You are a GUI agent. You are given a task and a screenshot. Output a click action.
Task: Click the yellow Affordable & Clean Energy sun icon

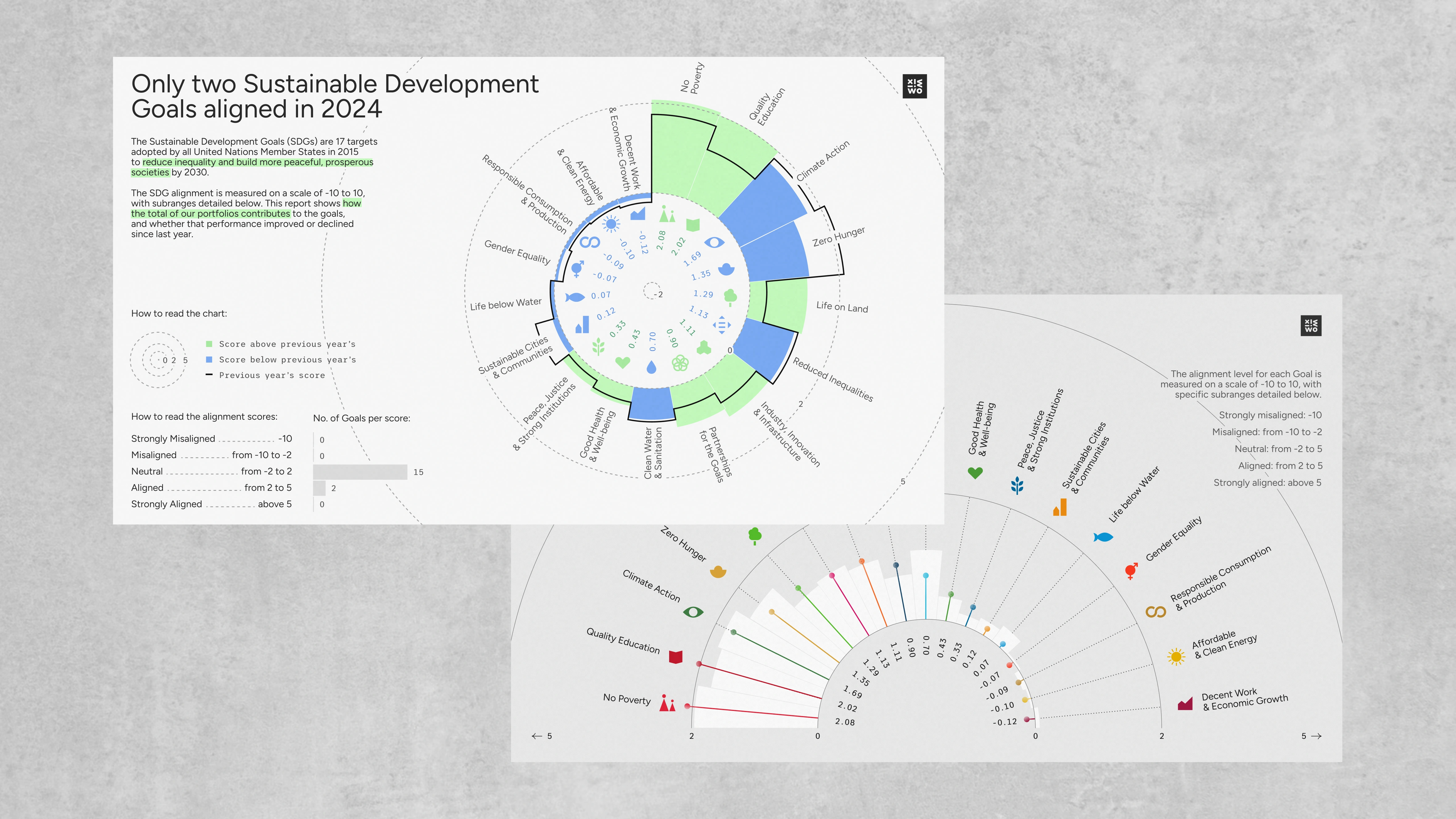[x=1176, y=656]
